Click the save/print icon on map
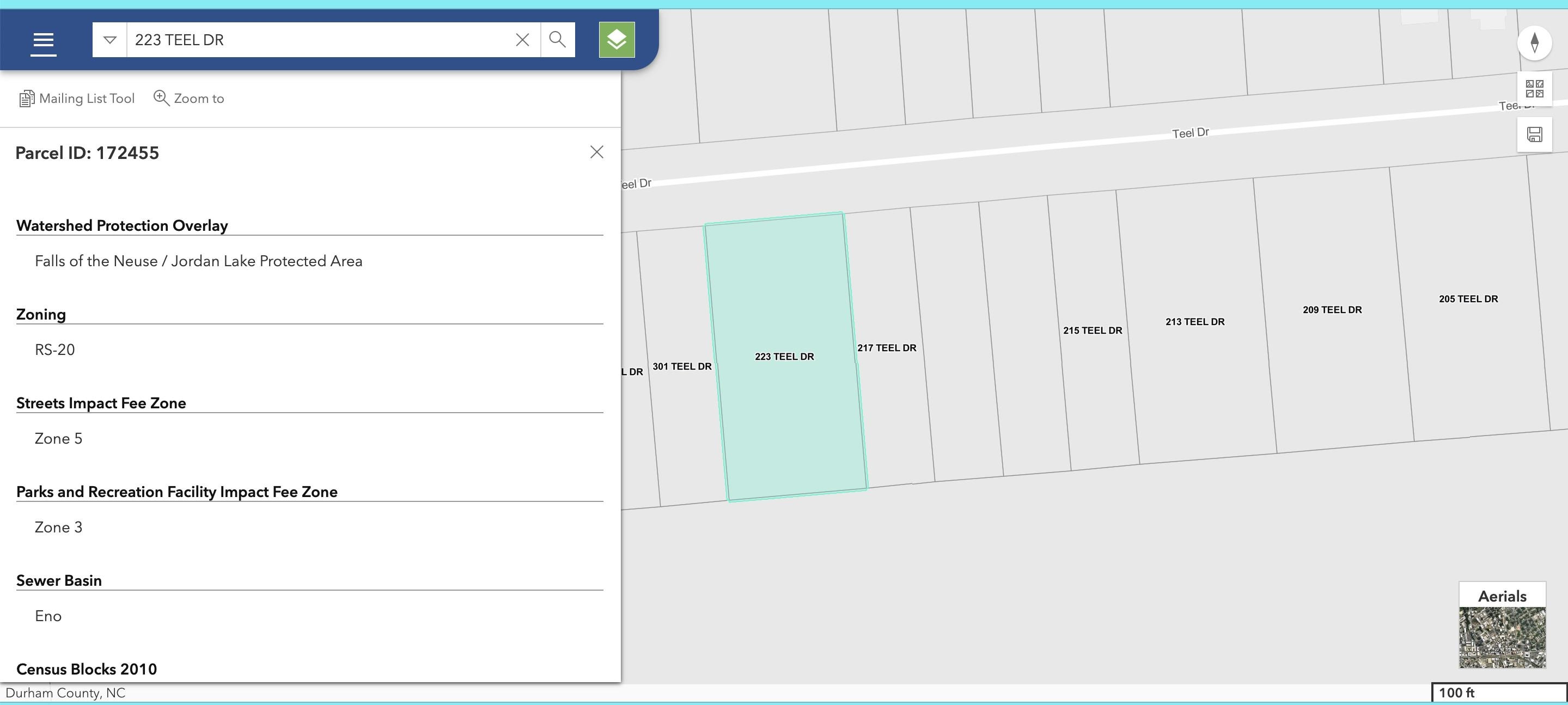1568x705 pixels. (1534, 134)
